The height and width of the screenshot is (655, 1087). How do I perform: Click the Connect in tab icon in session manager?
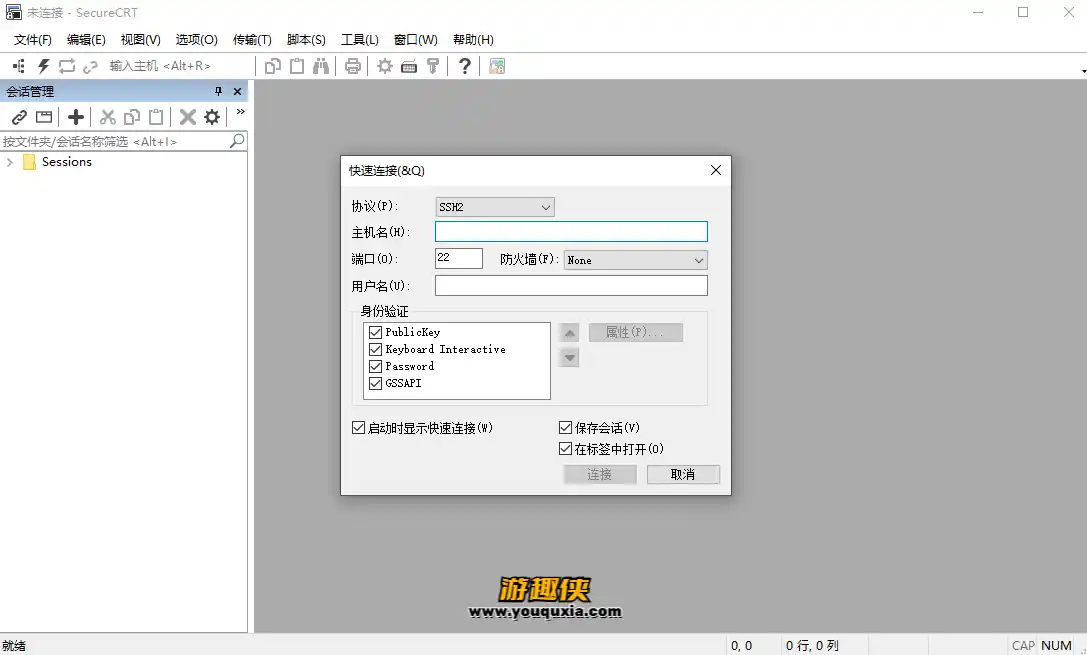[x=44, y=117]
